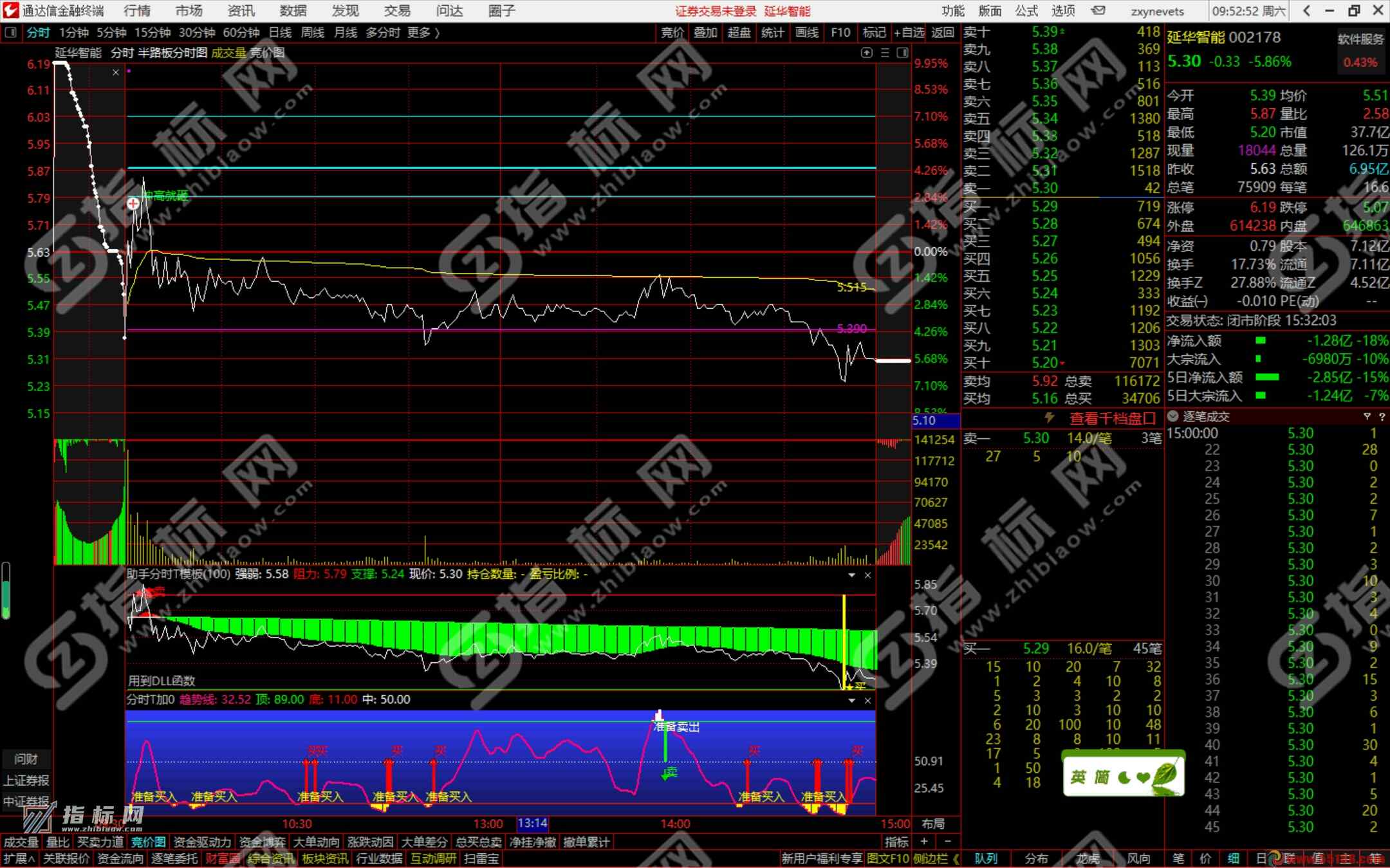Close the 助手分时T模板 indicator panel
This screenshot has height=868, width=1390.
[867, 575]
